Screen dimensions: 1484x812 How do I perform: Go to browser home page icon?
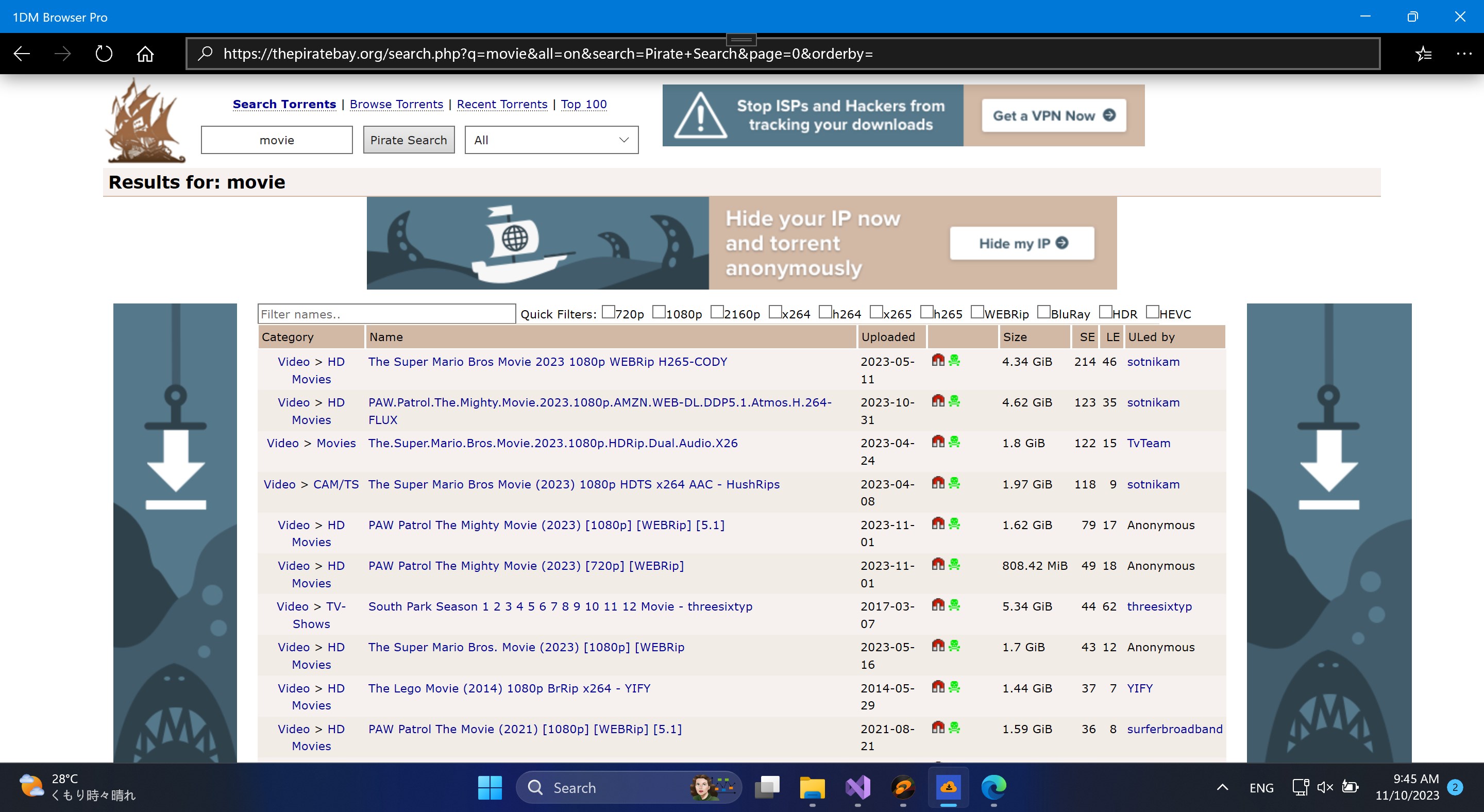[x=145, y=54]
